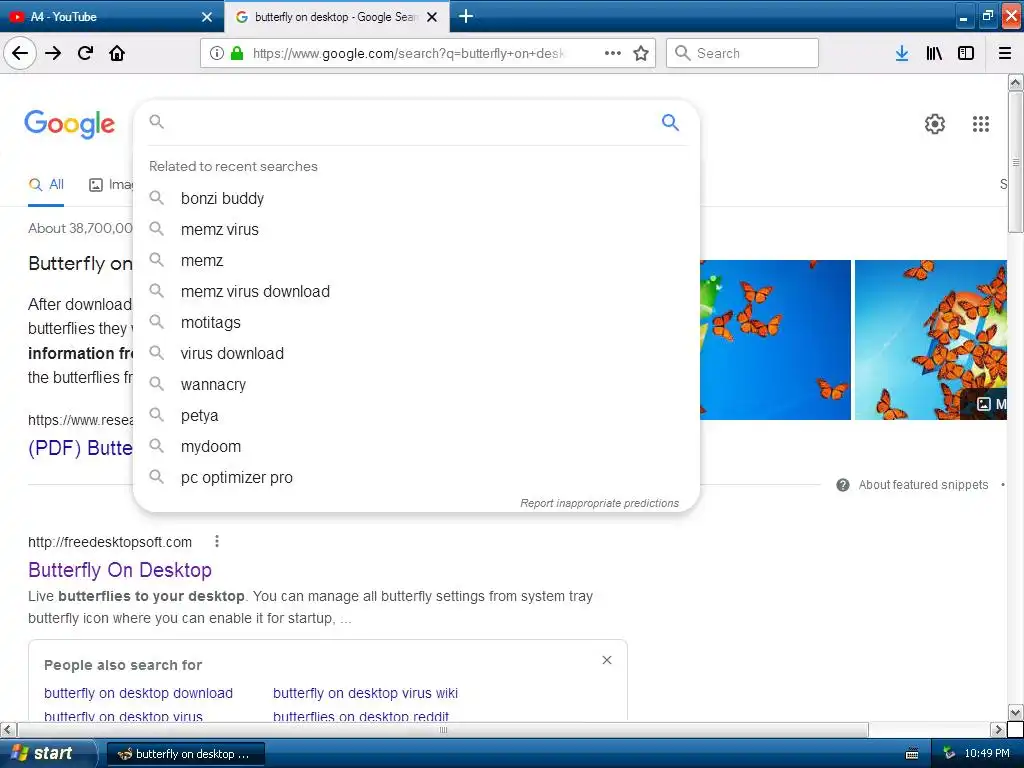Click the Google logo

pos(69,123)
